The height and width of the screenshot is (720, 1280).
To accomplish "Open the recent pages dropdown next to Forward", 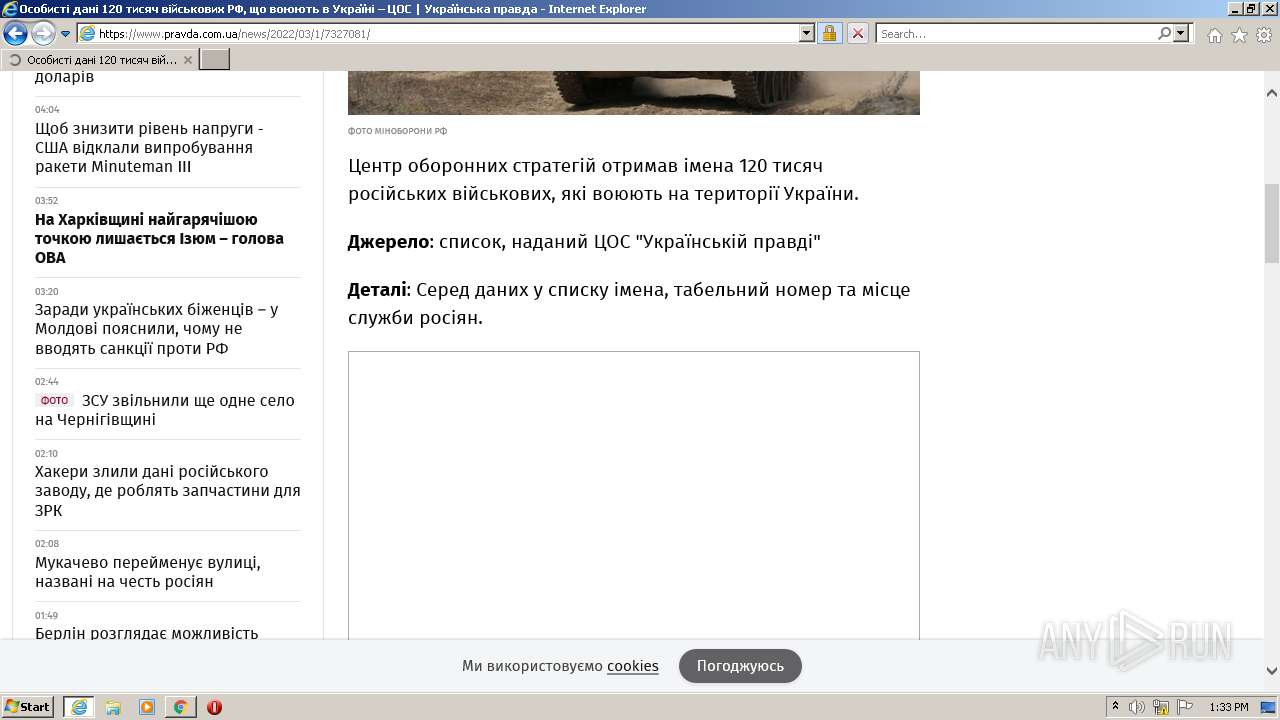I will coord(66,34).
